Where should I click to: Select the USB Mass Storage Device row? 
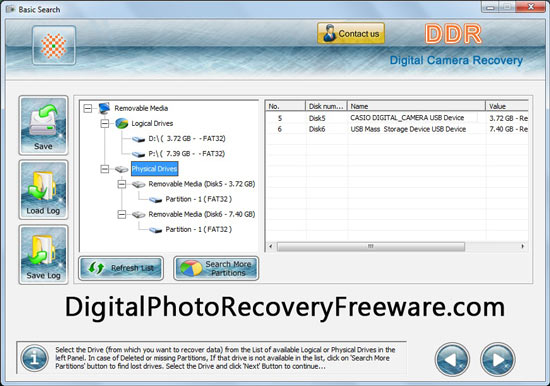point(397,129)
